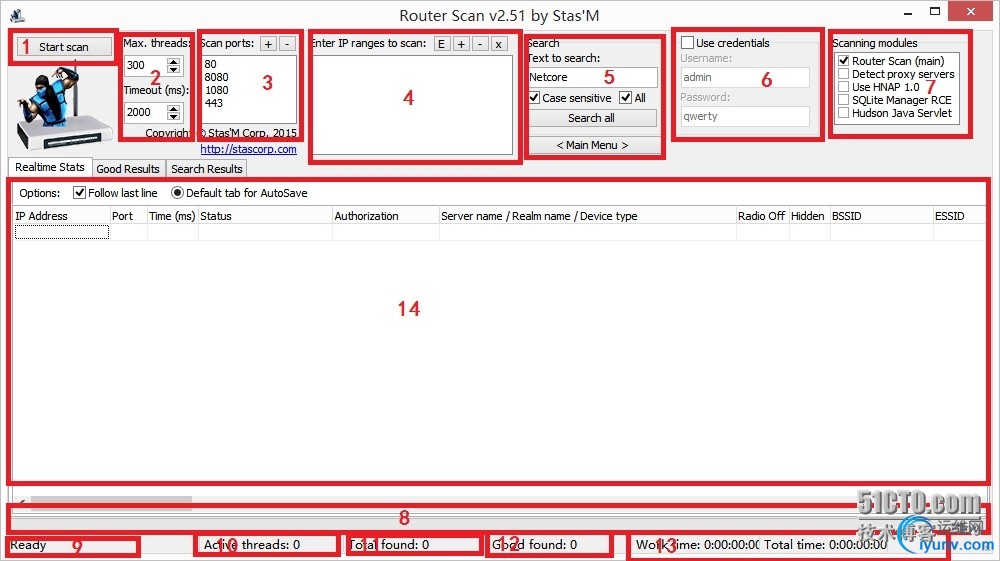The width and height of the screenshot is (1000, 561).
Task: Increase Timeout value with up arrow
Action: (x=173, y=108)
